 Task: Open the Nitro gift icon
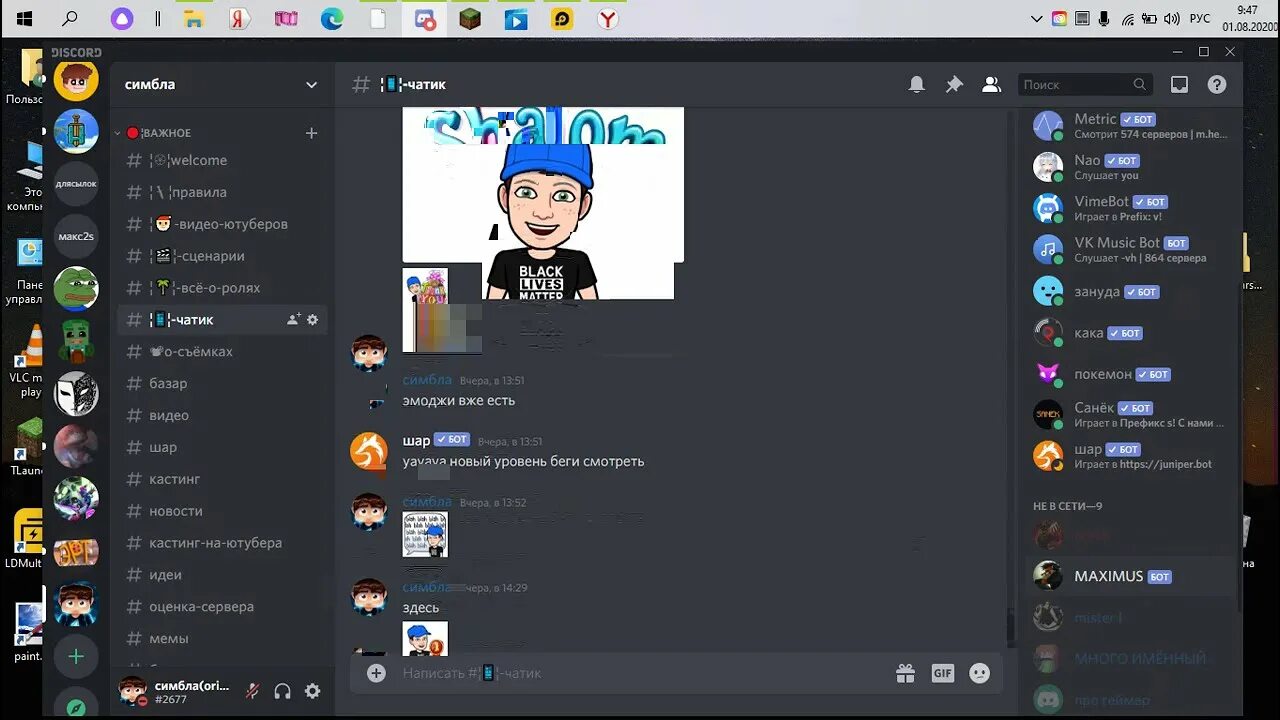point(905,674)
